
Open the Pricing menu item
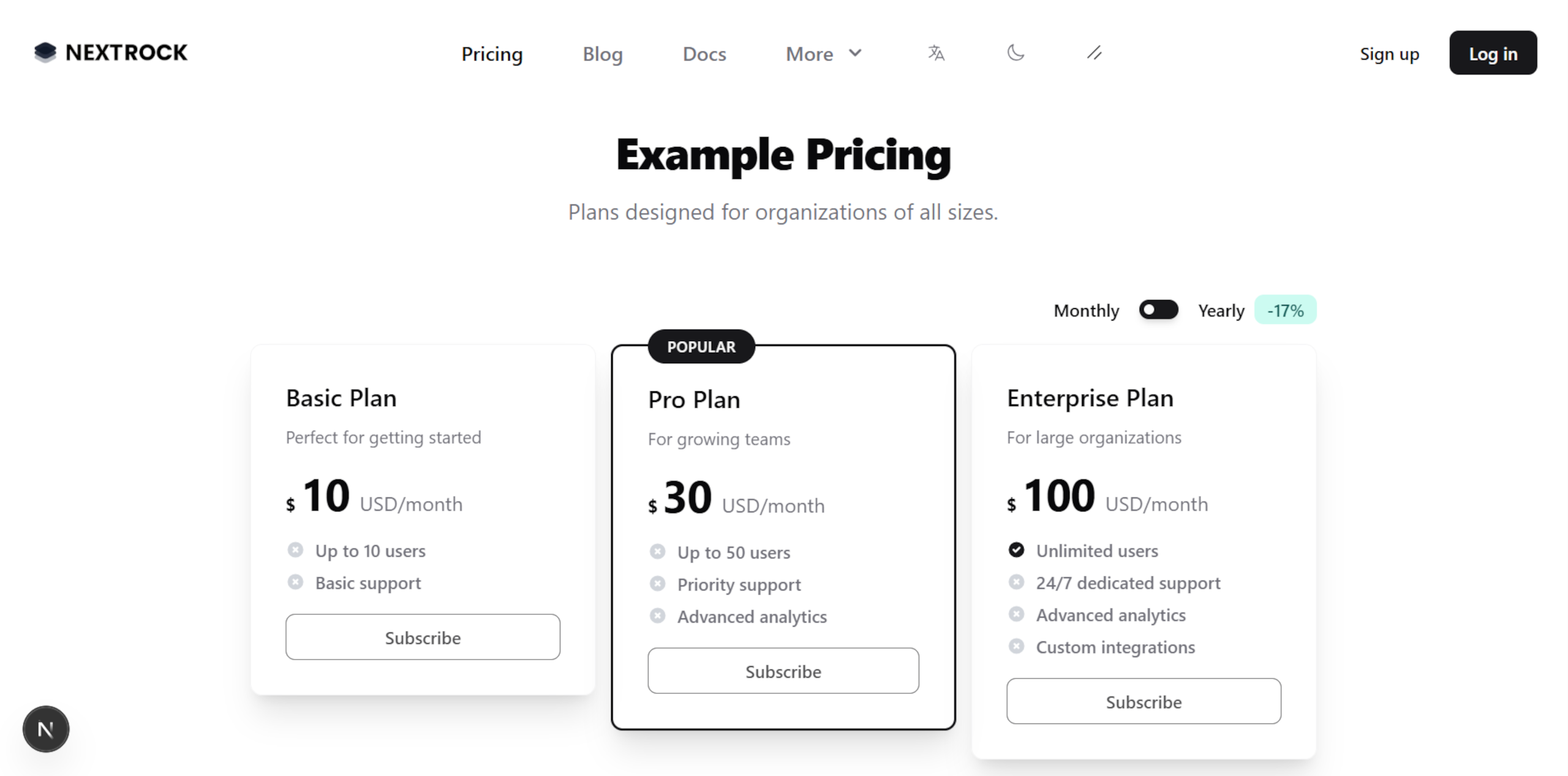coord(492,54)
